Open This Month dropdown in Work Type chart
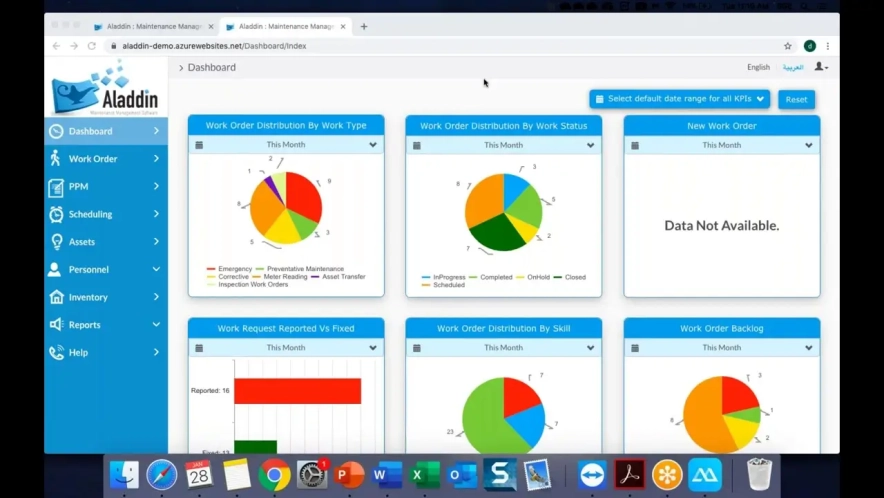Viewport: 884px width, 498px height. click(x=286, y=145)
